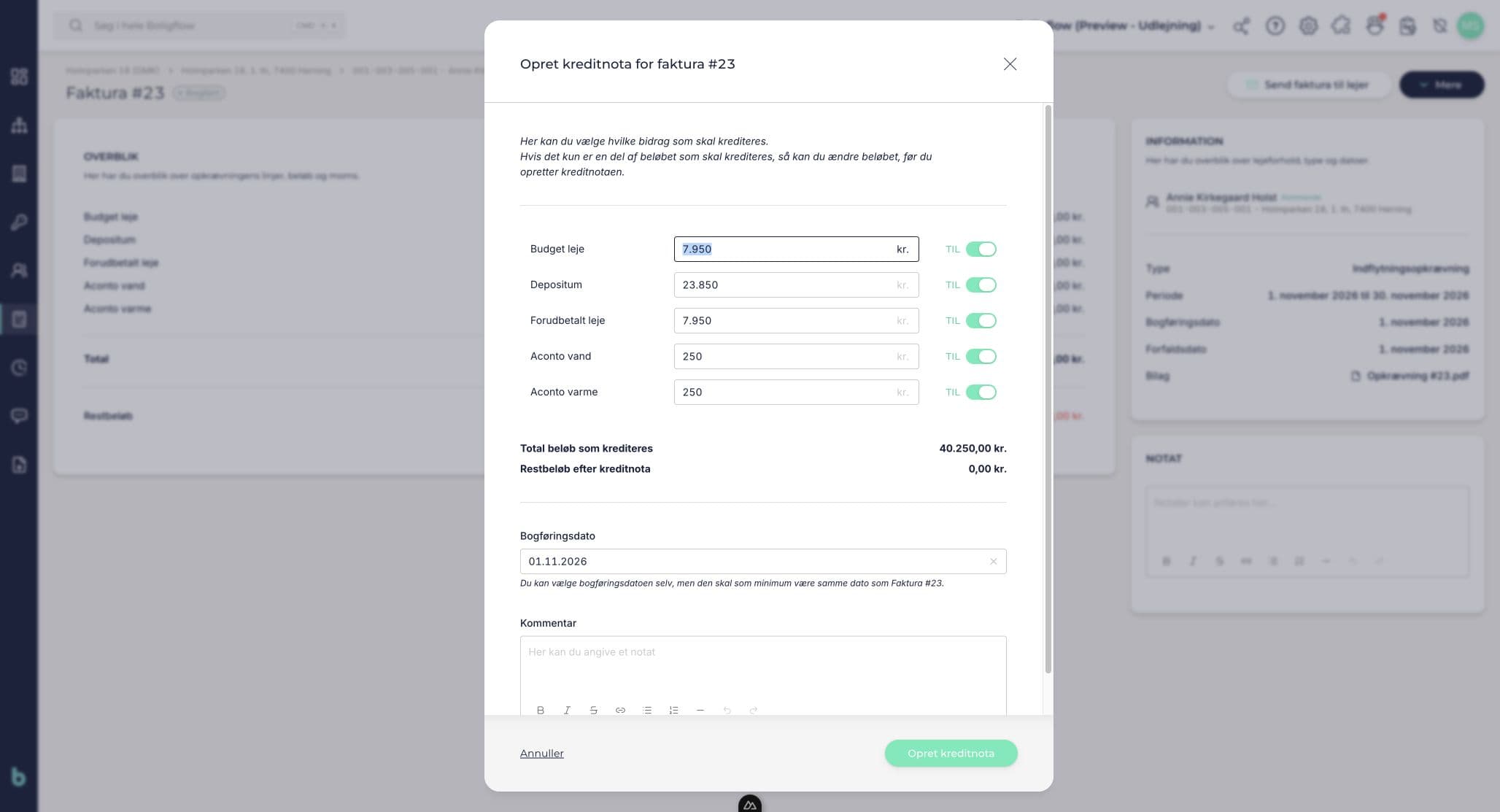Apply bold formatting in Kommentar editor
This screenshot has width=1500, height=812.
point(541,710)
